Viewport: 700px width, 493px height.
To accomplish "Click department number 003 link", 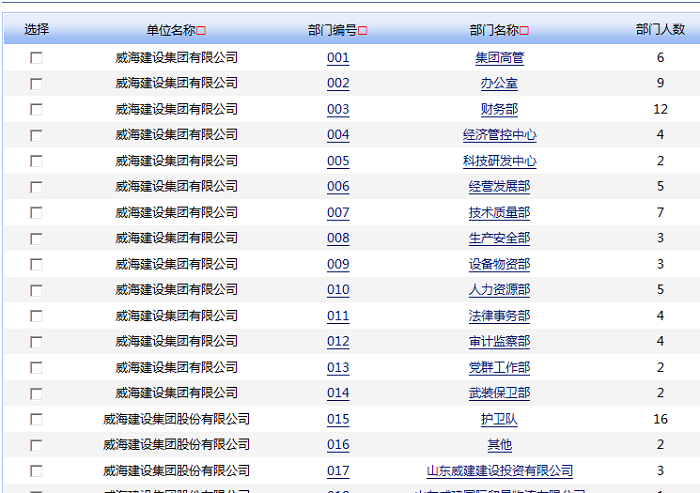I will coord(338,109).
